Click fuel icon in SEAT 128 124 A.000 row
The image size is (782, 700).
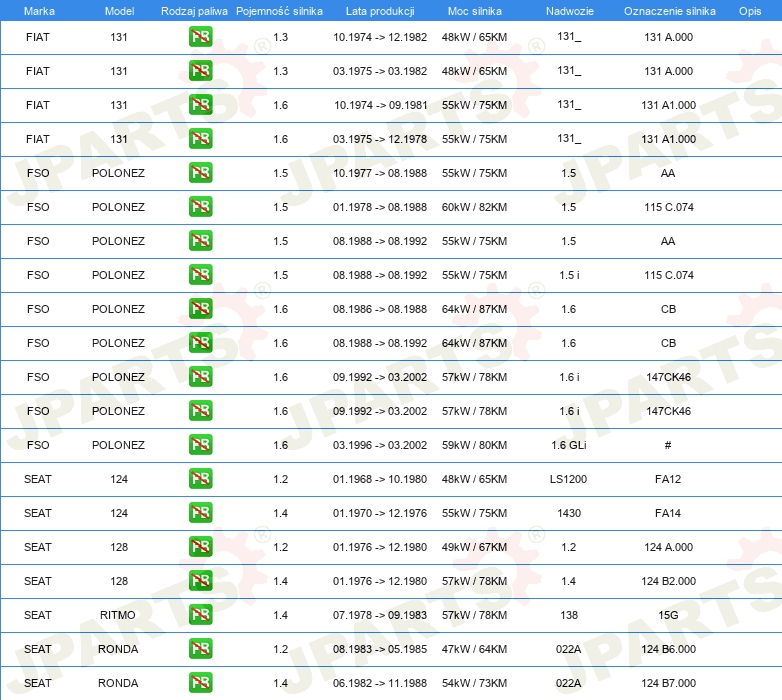(x=200, y=546)
